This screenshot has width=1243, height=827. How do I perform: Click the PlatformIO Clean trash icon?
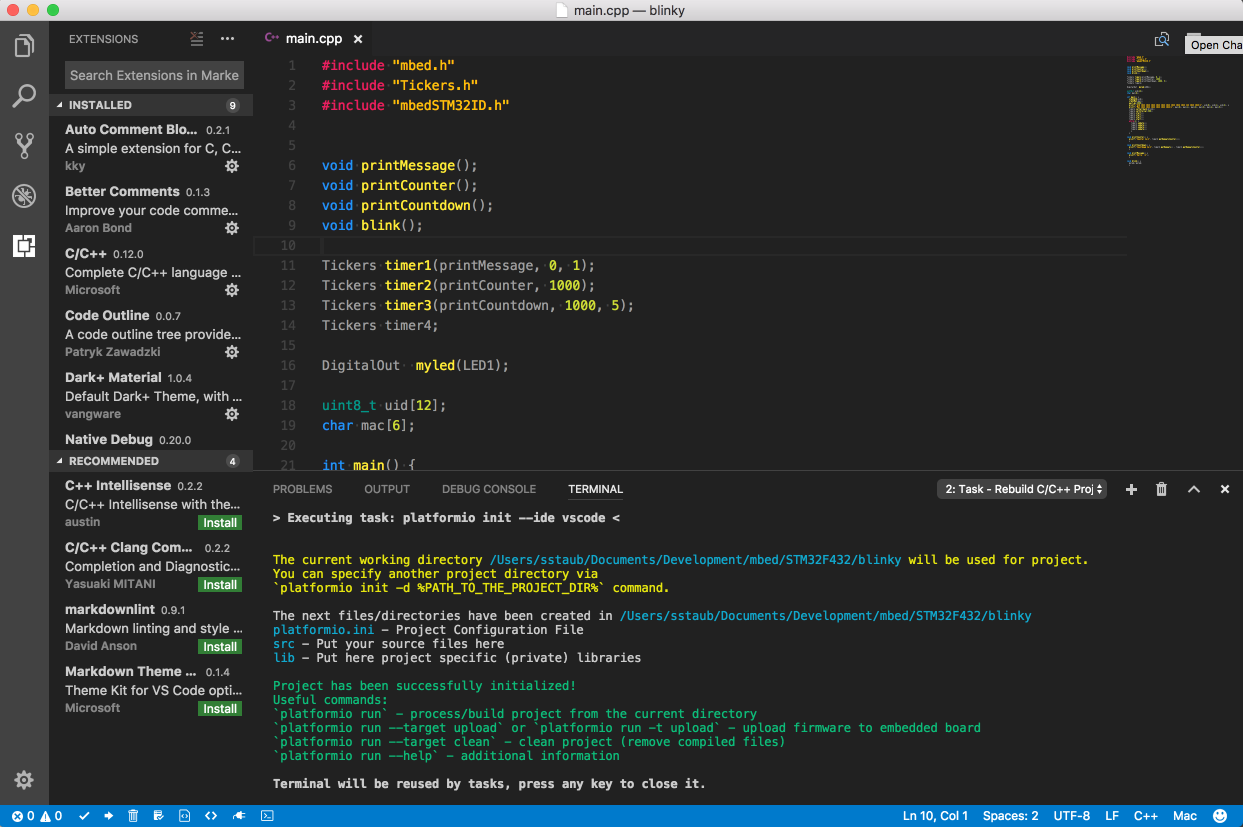[x=133, y=816]
